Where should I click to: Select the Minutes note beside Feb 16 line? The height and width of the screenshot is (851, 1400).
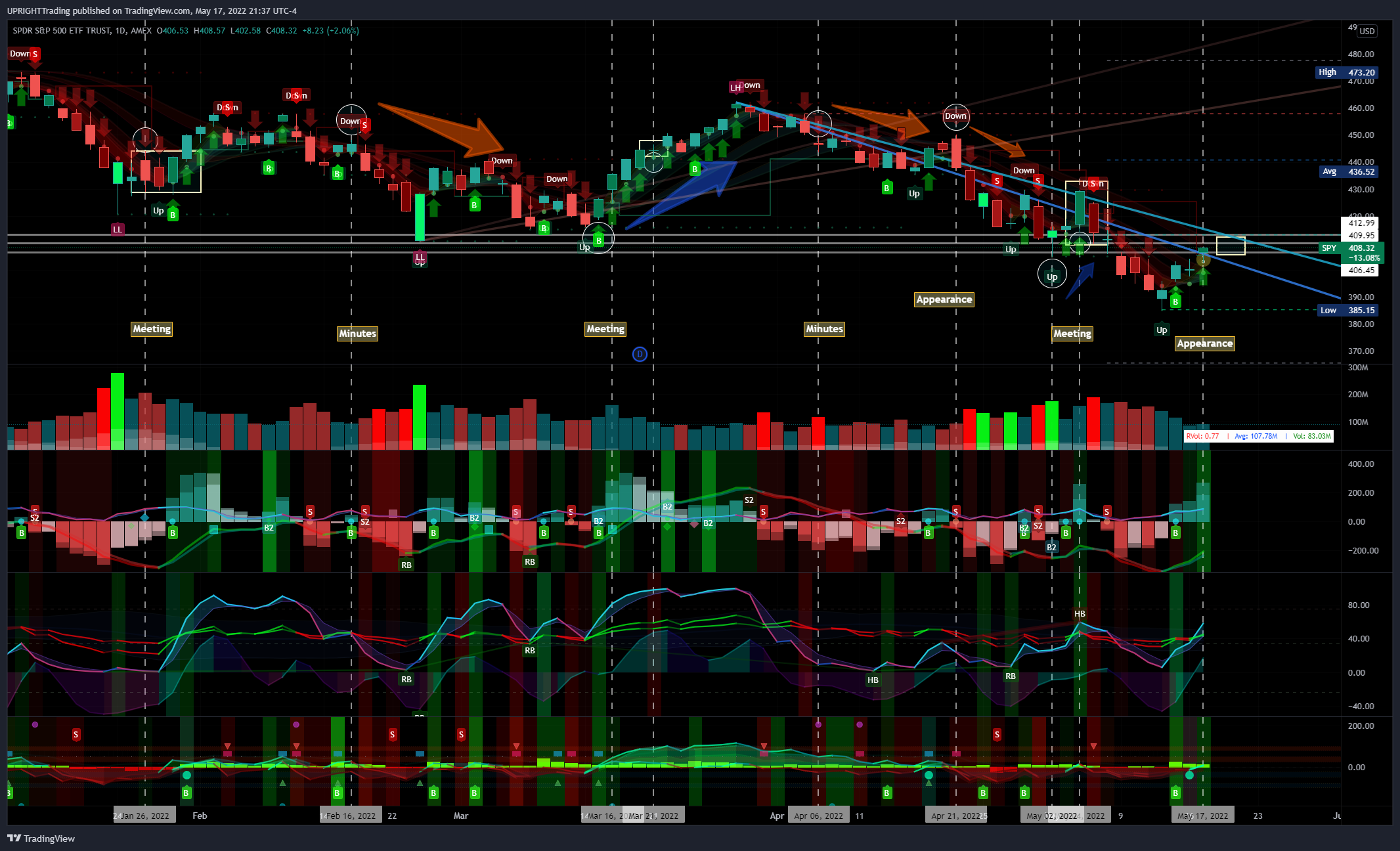point(358,334)
